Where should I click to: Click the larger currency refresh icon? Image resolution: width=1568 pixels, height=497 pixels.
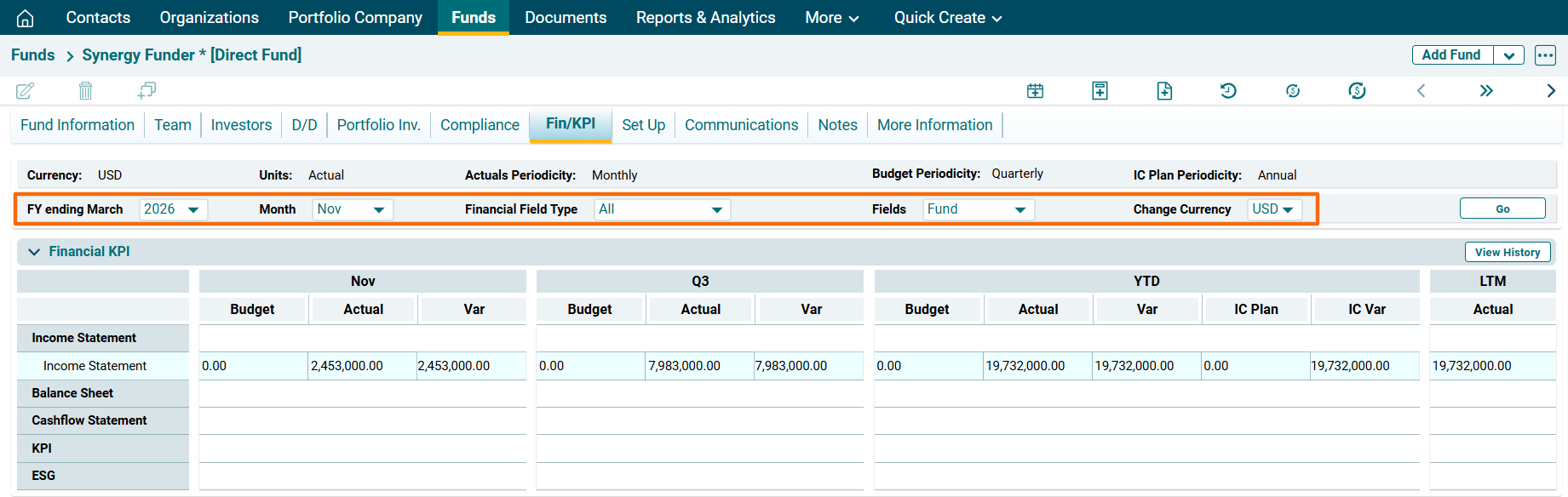1357,91
